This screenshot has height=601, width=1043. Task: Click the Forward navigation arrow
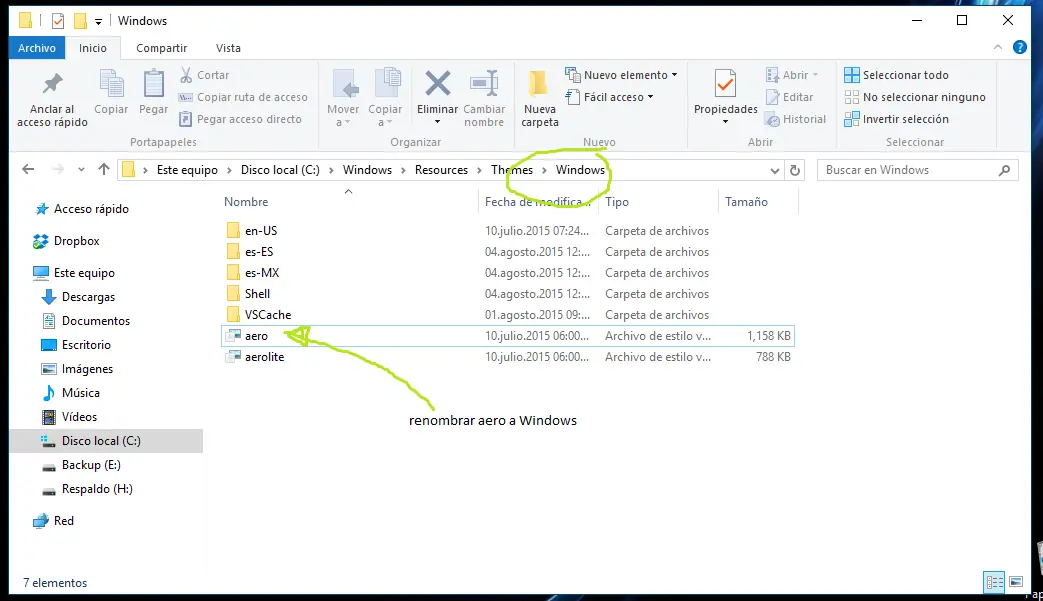58,170
